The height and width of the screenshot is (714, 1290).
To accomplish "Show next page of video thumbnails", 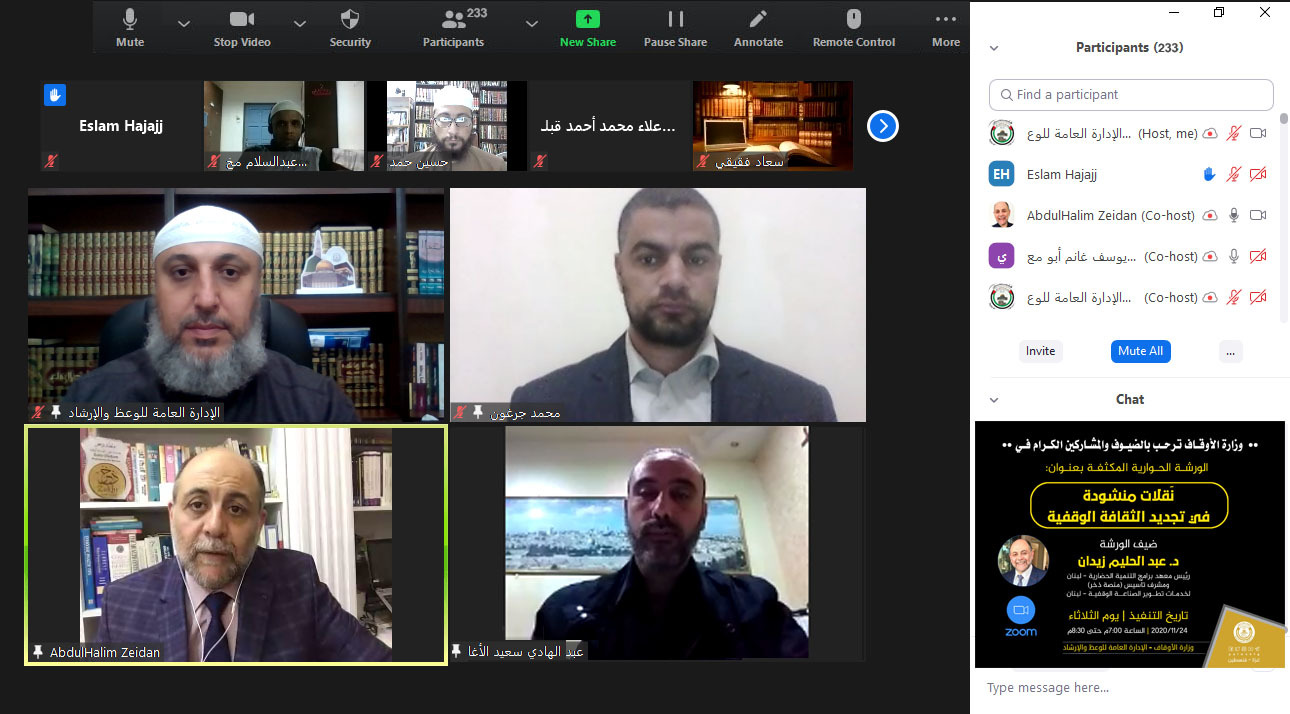I will [882, 126].
